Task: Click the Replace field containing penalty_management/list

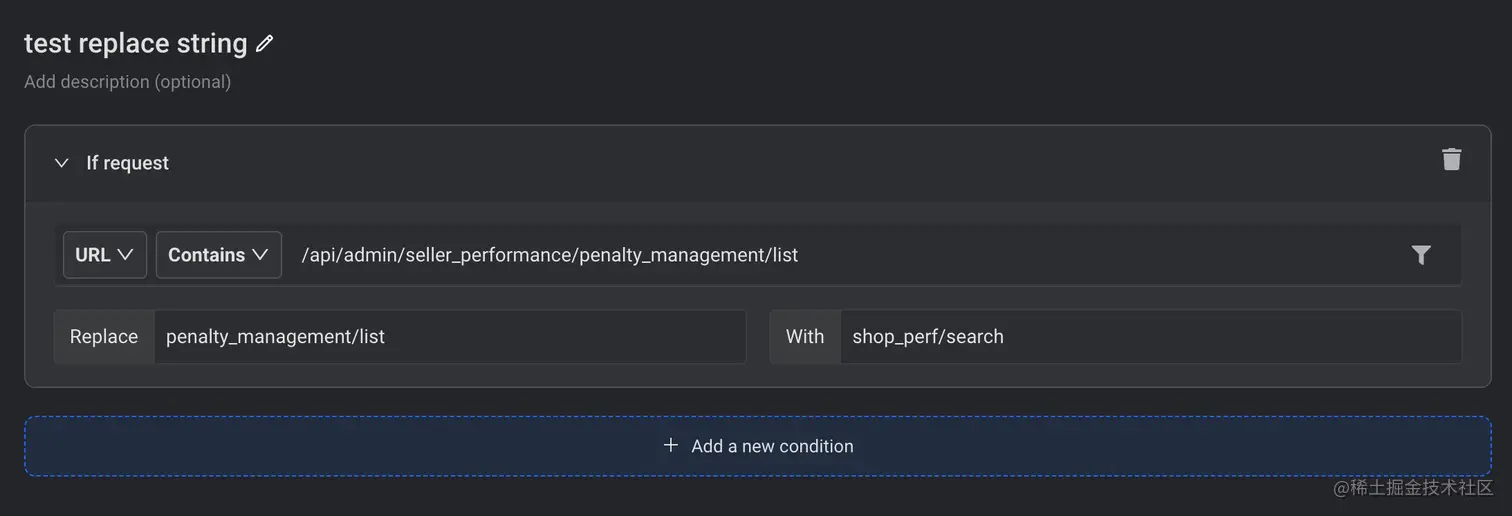Action: point(448,337)
